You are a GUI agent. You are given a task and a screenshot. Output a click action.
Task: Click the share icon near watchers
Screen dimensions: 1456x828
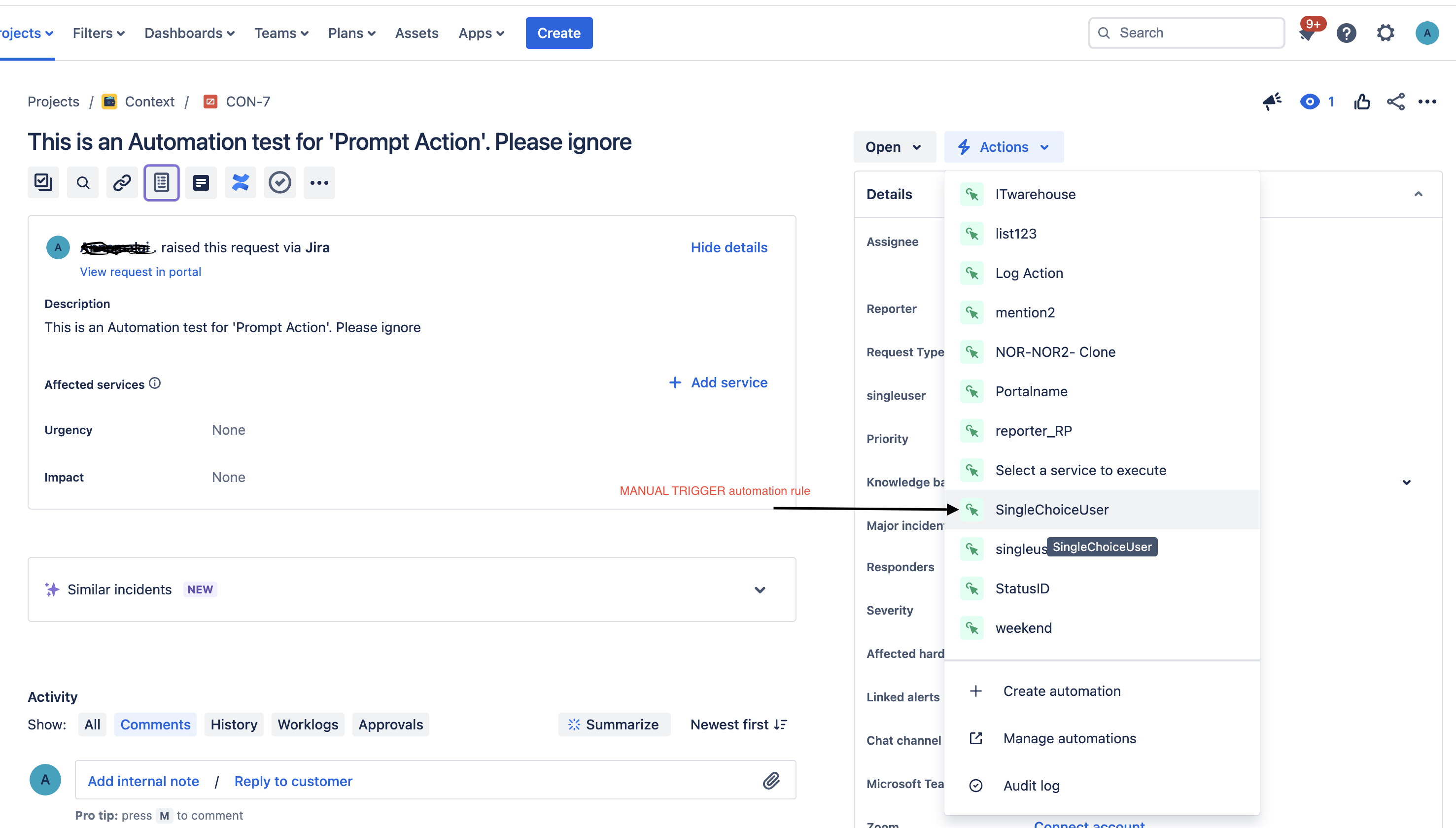[x=1395, y=102]
